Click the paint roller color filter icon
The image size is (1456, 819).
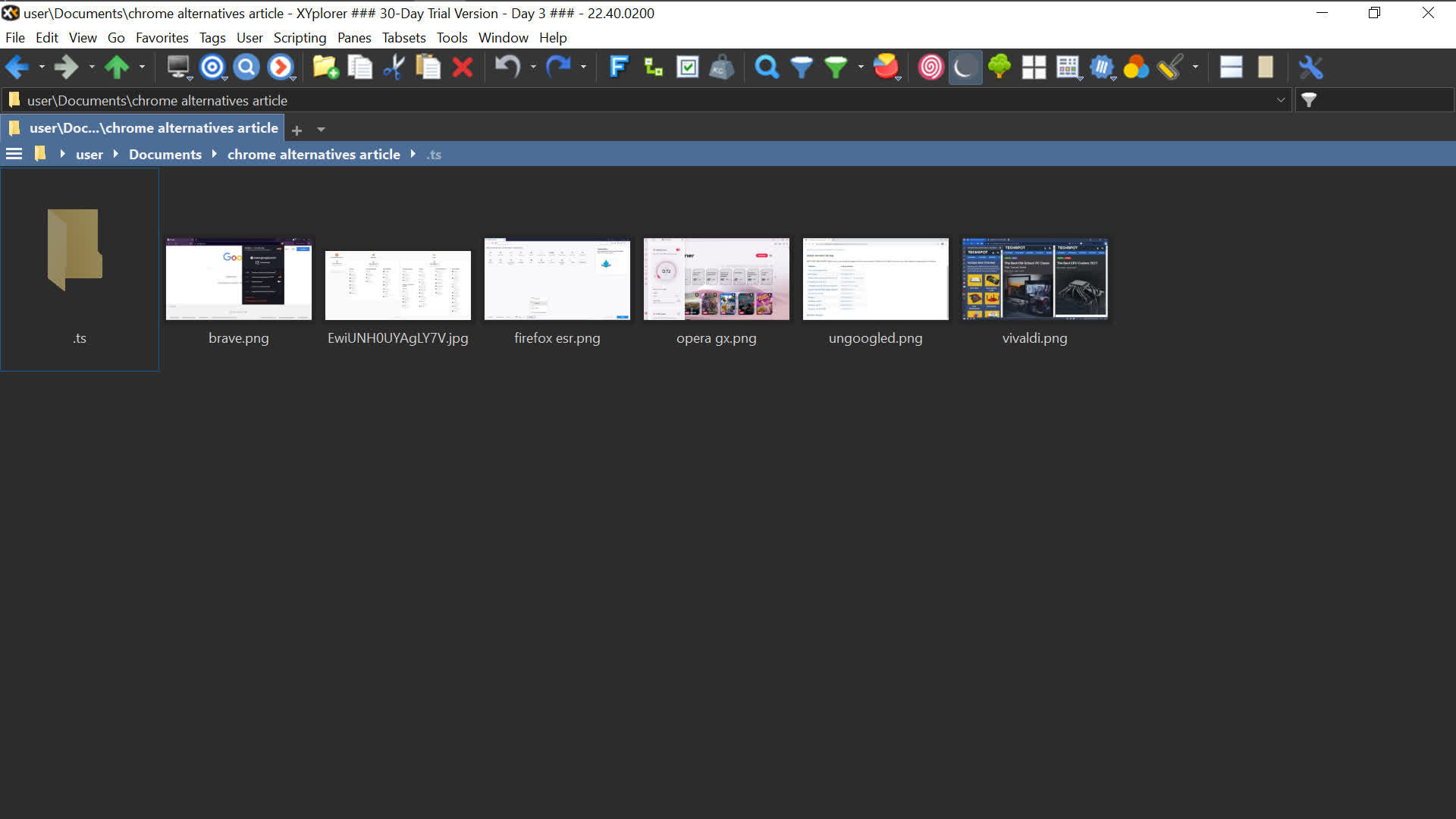click(x=1170, y=67)
